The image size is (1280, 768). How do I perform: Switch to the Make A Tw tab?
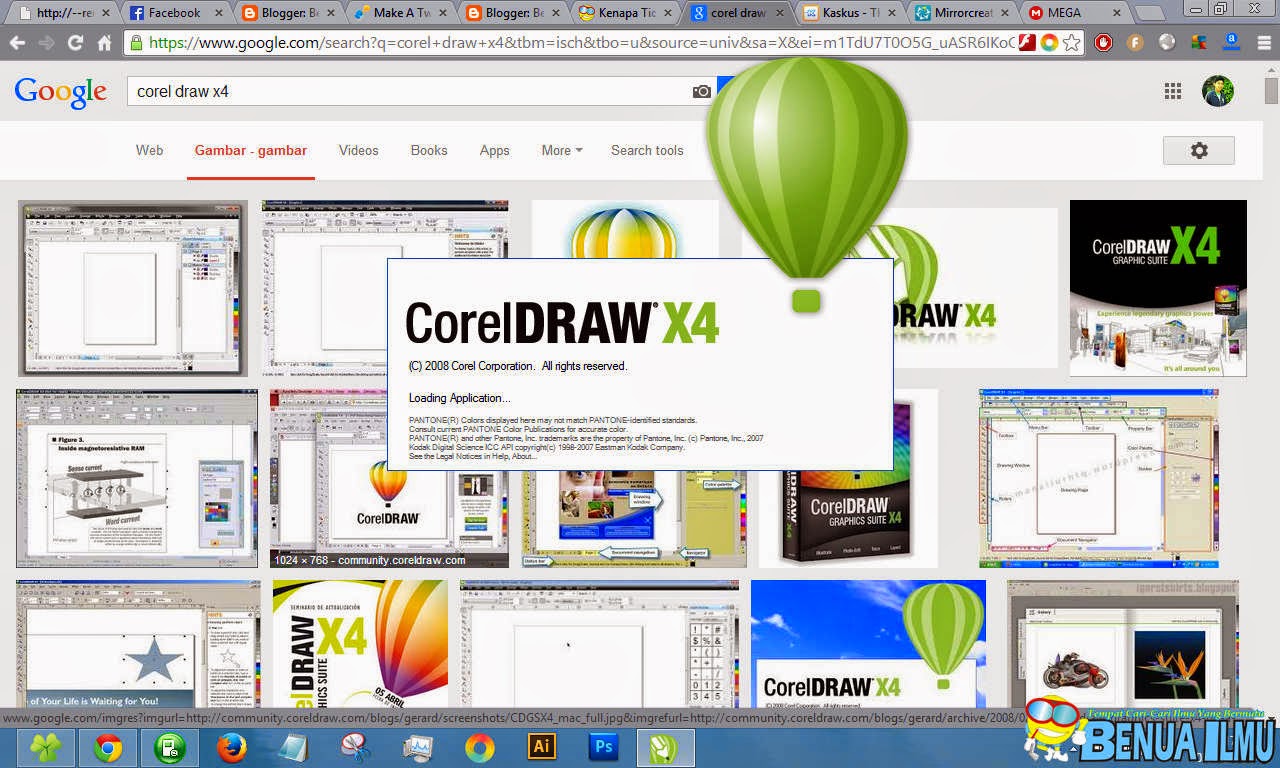click(x=400, y=13)
